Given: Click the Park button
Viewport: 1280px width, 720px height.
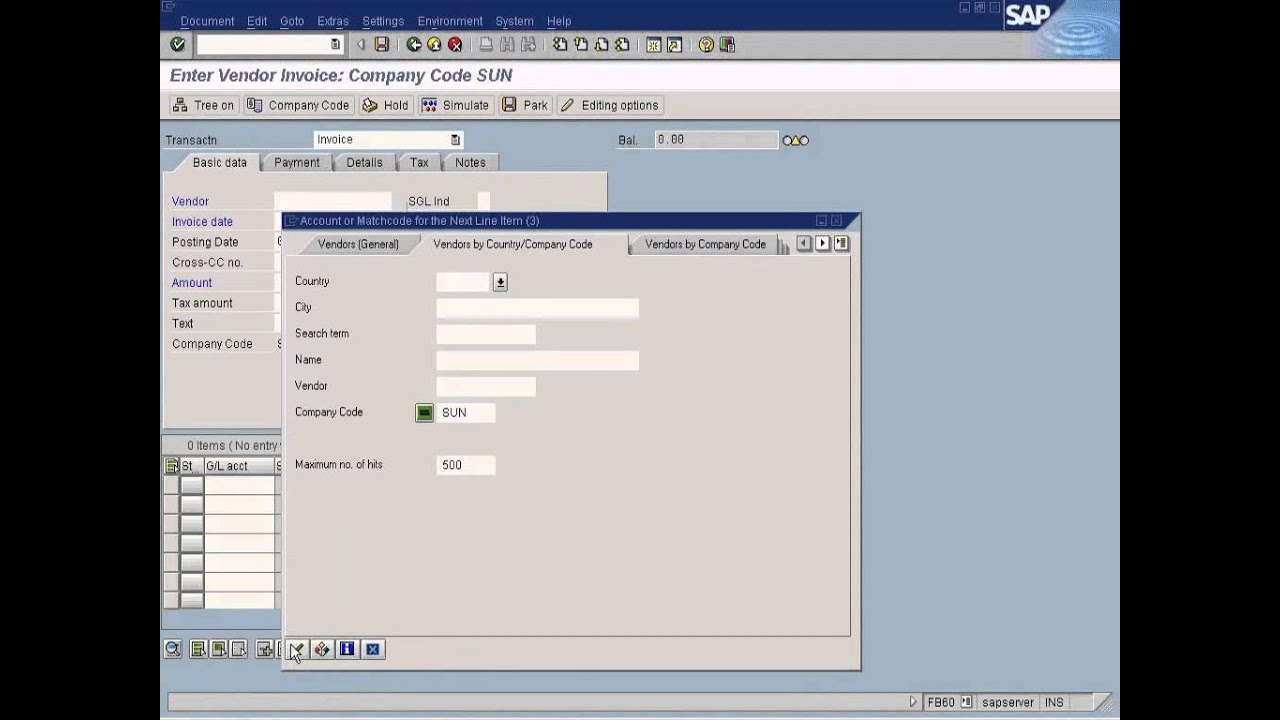Looking at the screenshot, I should coord(526,105).
